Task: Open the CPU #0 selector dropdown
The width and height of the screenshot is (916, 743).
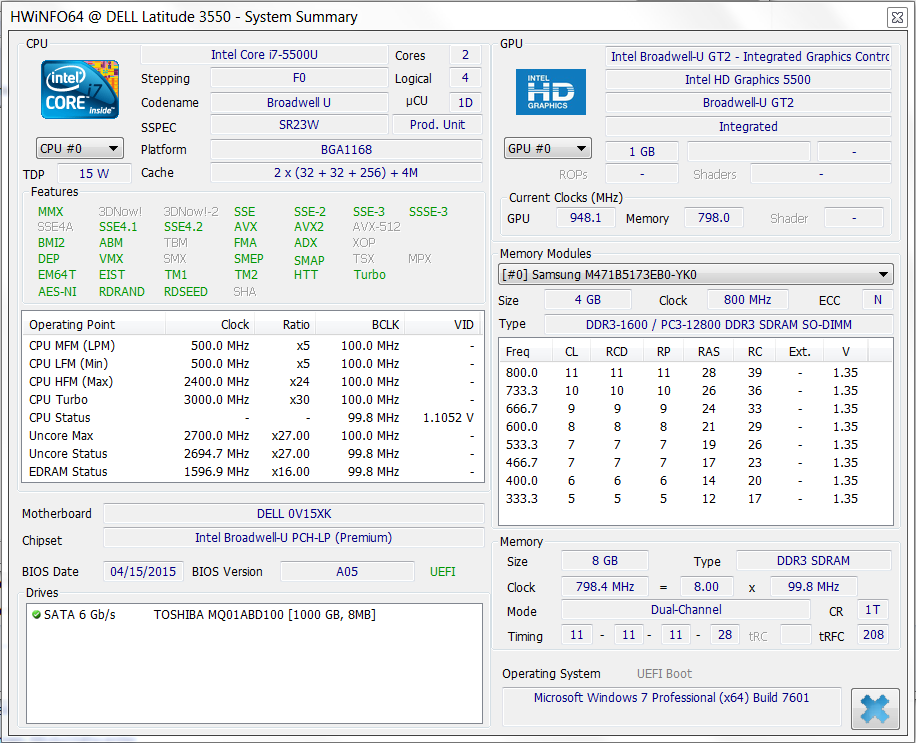Action: coord(79,148)
